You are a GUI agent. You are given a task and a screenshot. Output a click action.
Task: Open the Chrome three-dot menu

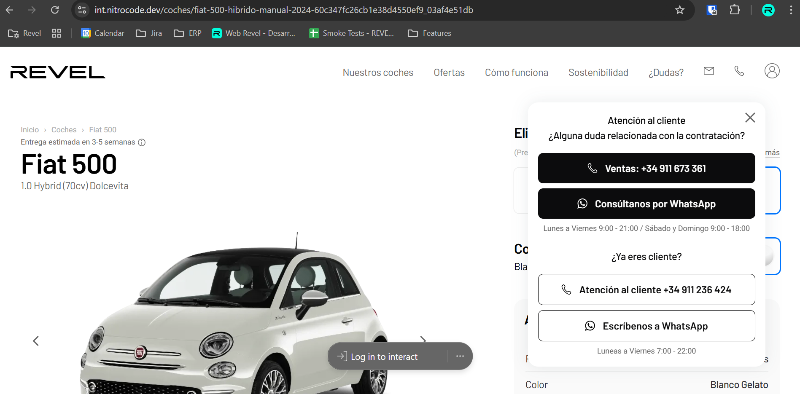click(790, 10)
